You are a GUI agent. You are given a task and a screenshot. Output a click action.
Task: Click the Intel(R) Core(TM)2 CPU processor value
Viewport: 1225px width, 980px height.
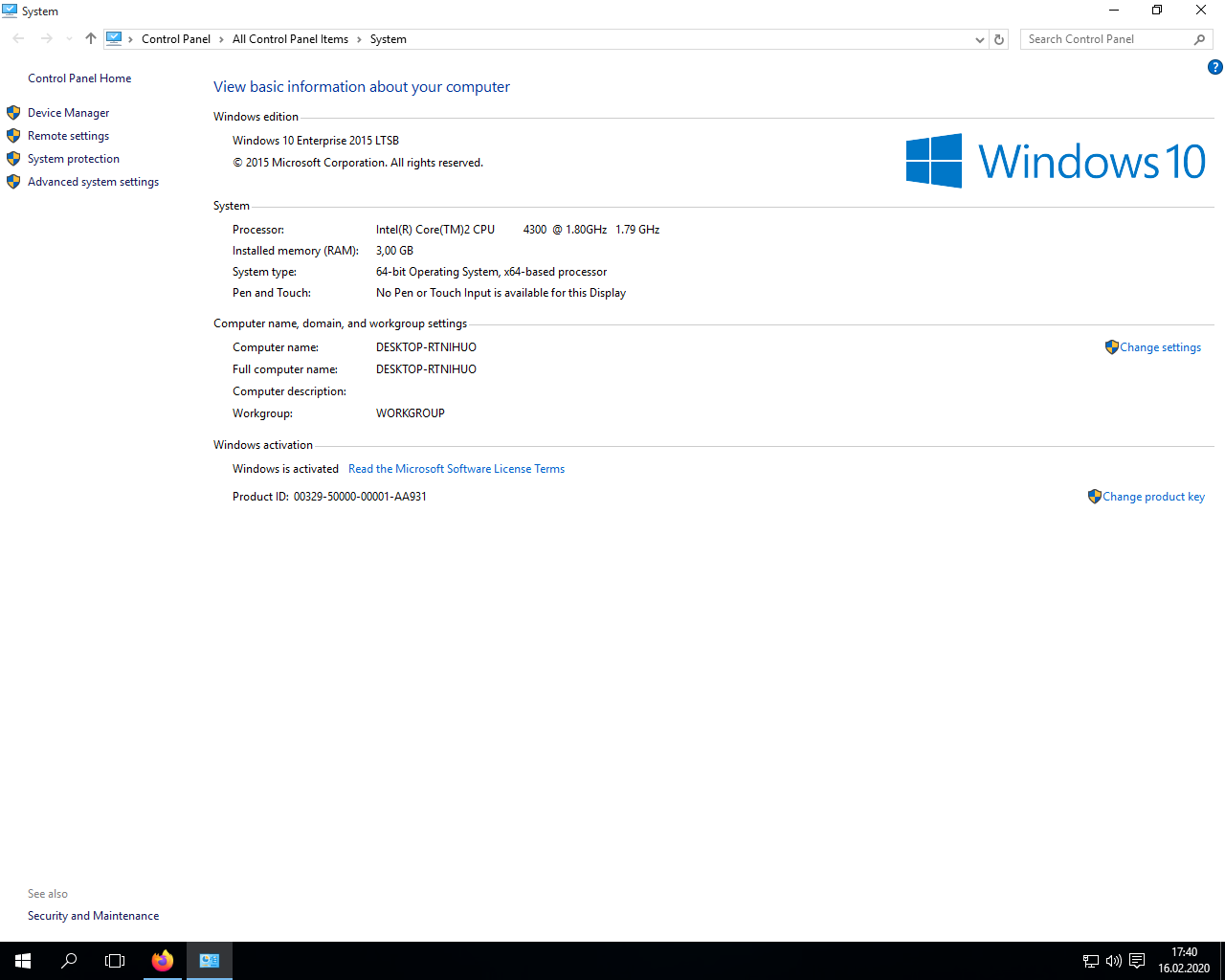tap(518, 230)
